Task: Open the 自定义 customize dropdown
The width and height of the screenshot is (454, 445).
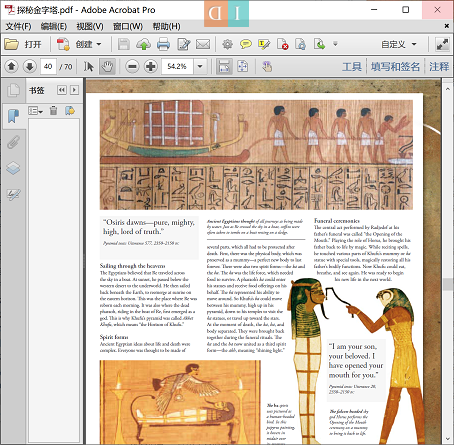Action: (399, 44)
